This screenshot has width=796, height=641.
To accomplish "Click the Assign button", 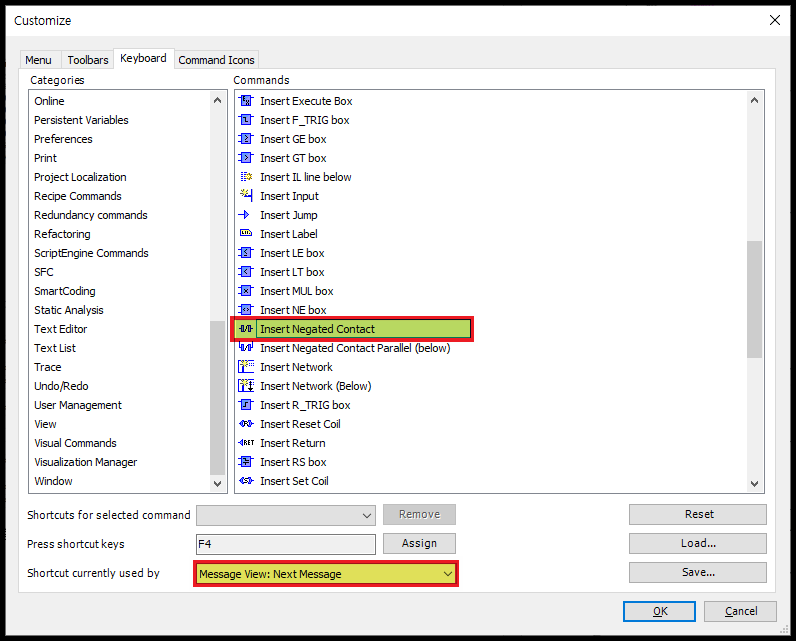I will [x=419, y=543].
